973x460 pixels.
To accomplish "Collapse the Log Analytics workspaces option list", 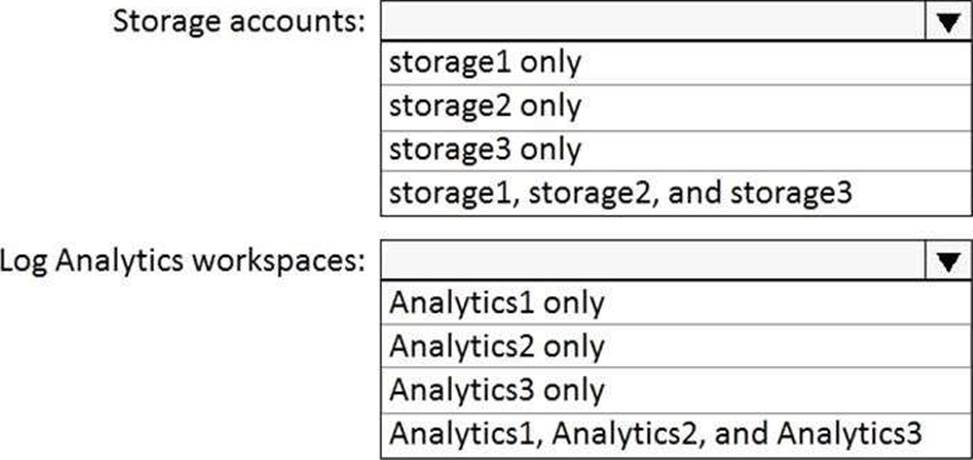I will pyautogui.click(x=943, y=262).
